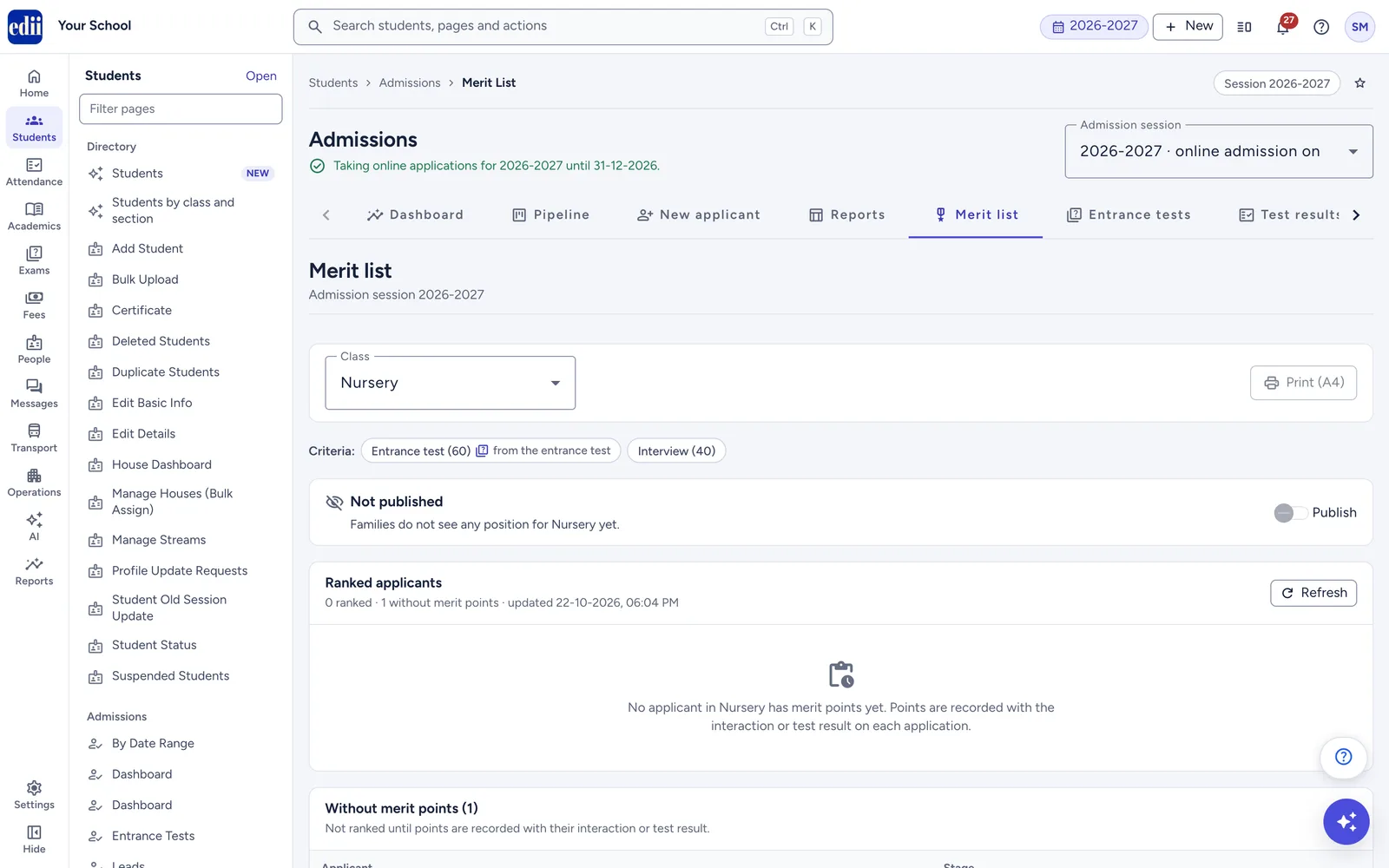
Task: Click the Refresh button for ranked applicants
Action: click(x=1313, y=593)
